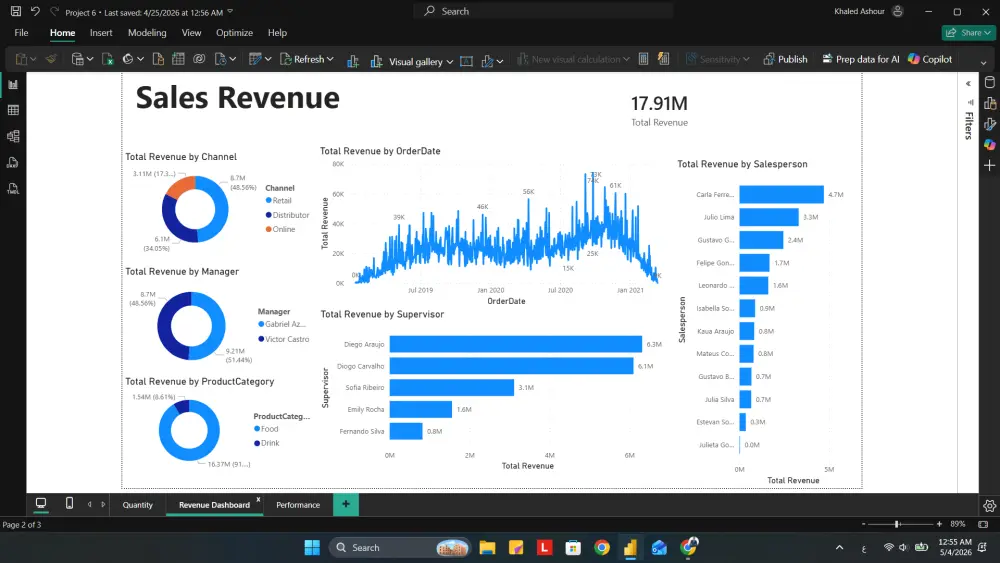1000x563 pixels.
Task: Click the Get data database icon
Action: coord(78,59)
